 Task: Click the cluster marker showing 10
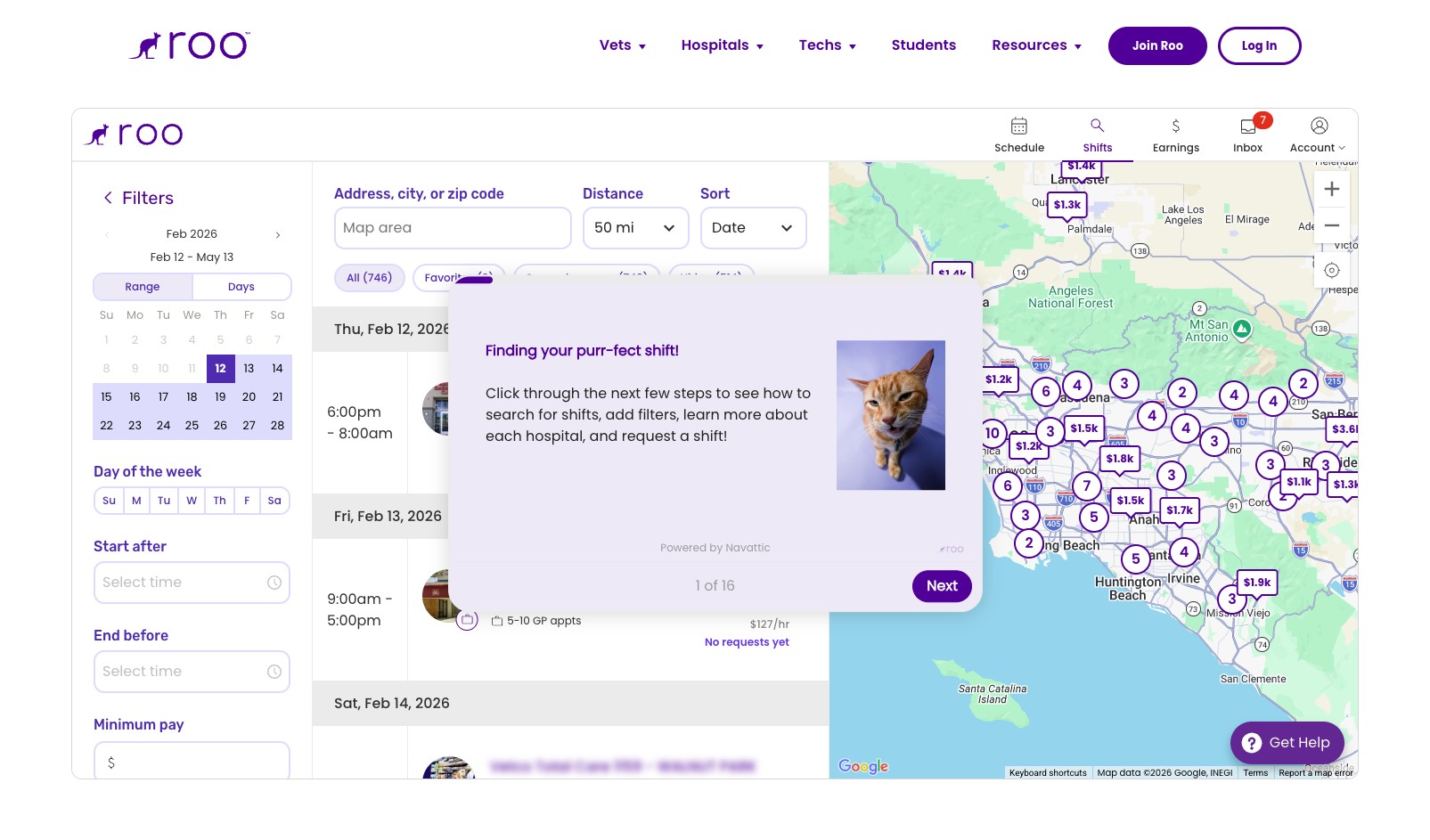point(993,433)
